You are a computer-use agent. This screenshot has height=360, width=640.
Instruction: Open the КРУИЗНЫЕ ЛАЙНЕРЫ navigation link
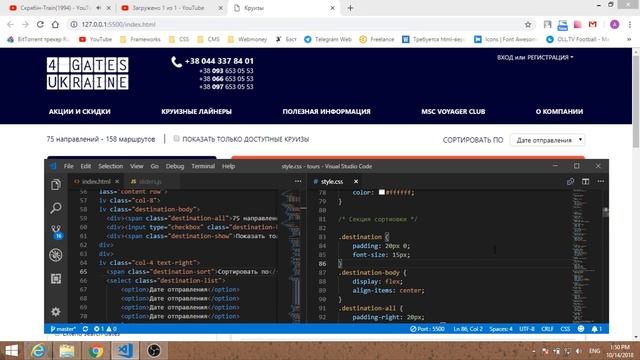[196, 111]
